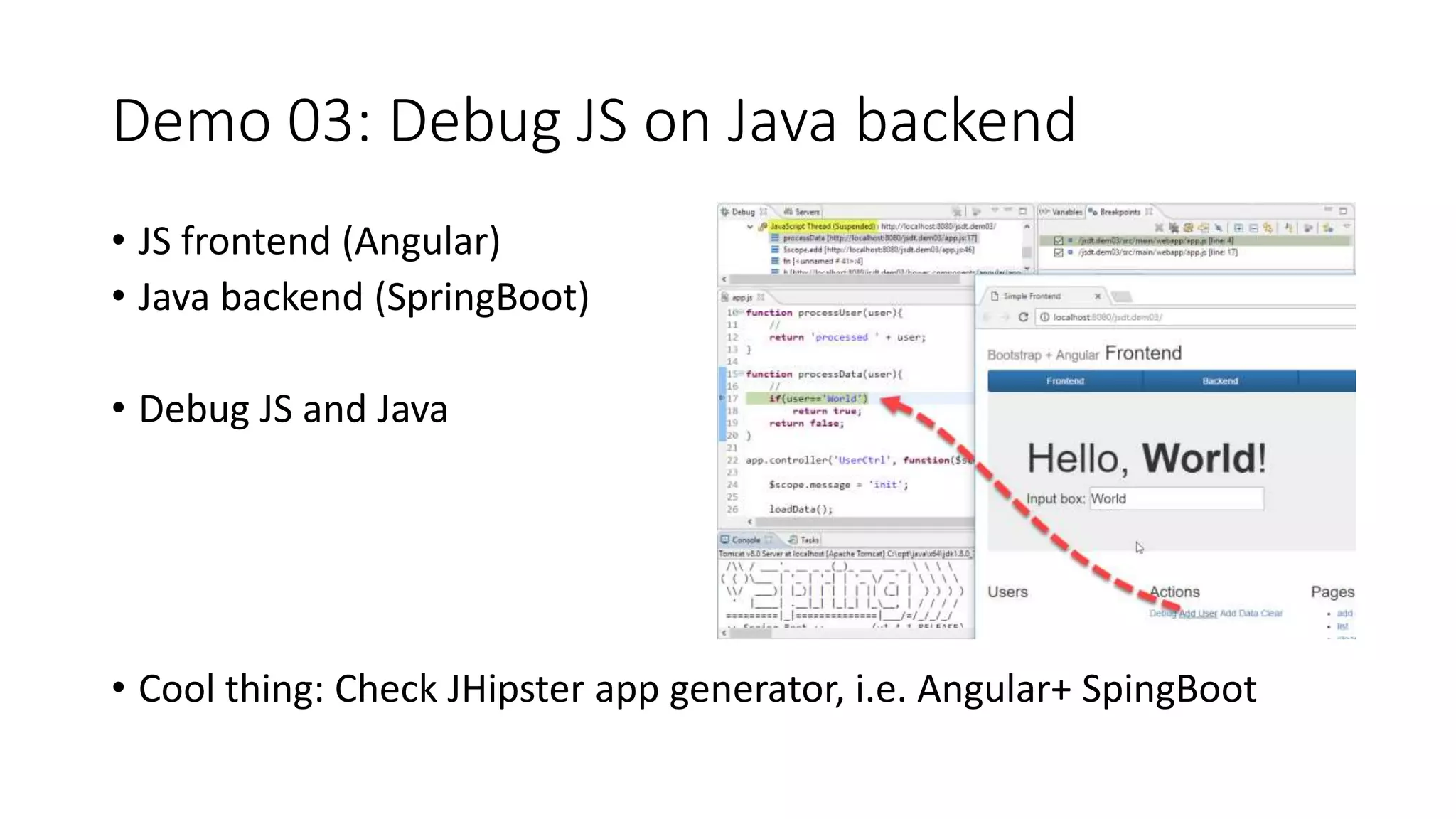Click Frontend in the blue navbar

click(1065, 381)
